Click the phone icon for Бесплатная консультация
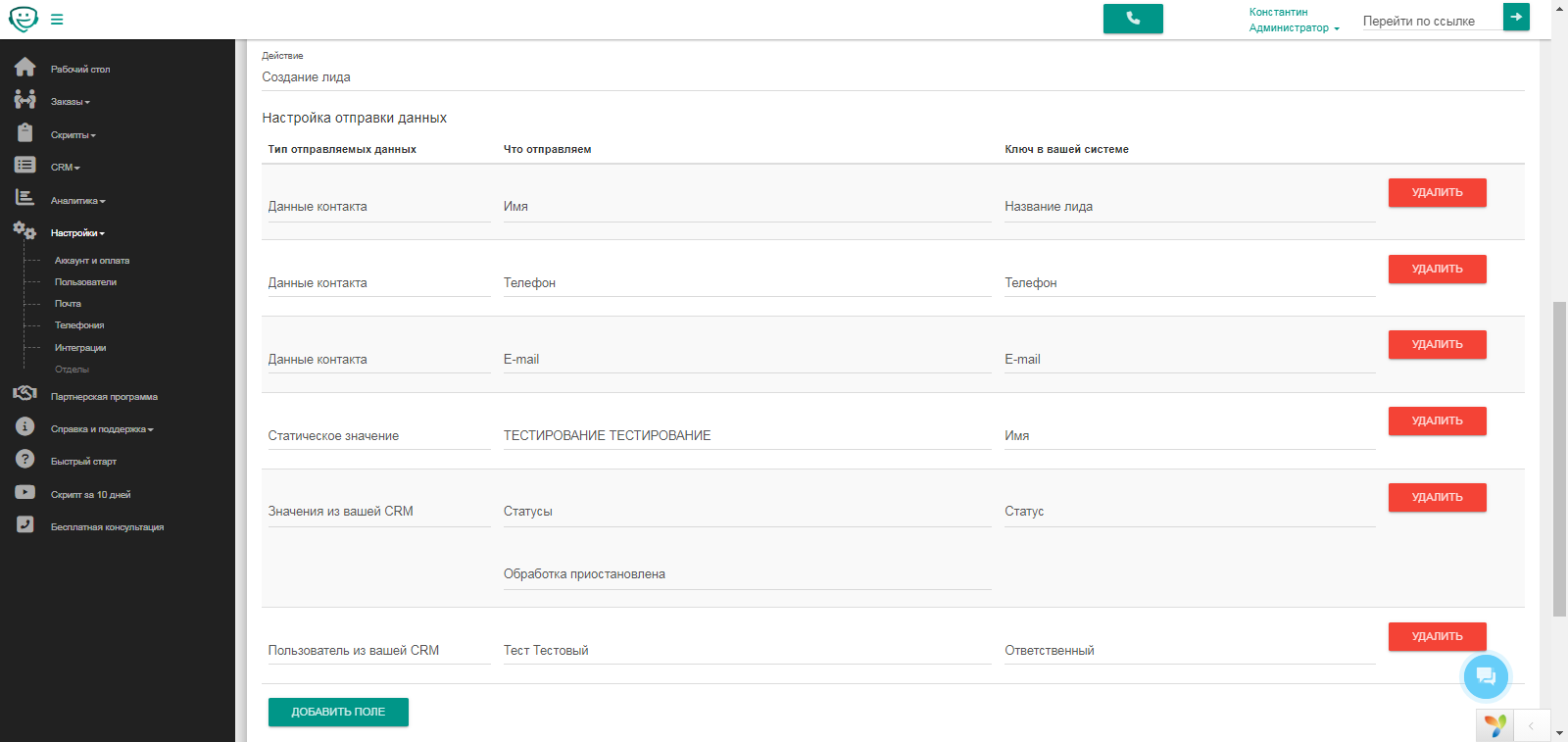Image resolution: width=1568 pixels, height=742 pixels. (x=24, y=525)
